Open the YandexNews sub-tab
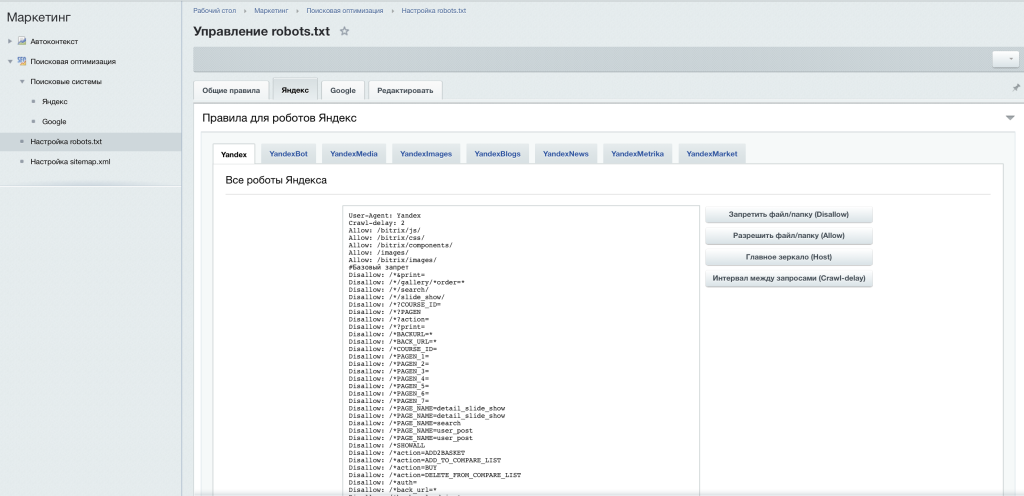The image size is (1024, 496). pos(566,154)
